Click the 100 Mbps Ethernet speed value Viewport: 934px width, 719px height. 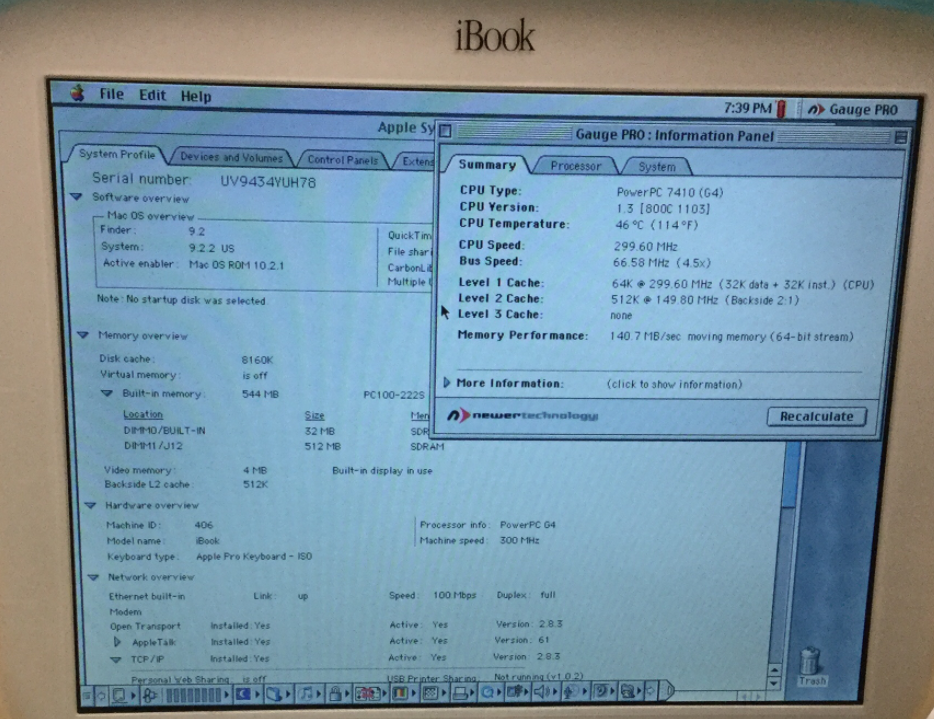pyautogui.click(x=455, y=595)
